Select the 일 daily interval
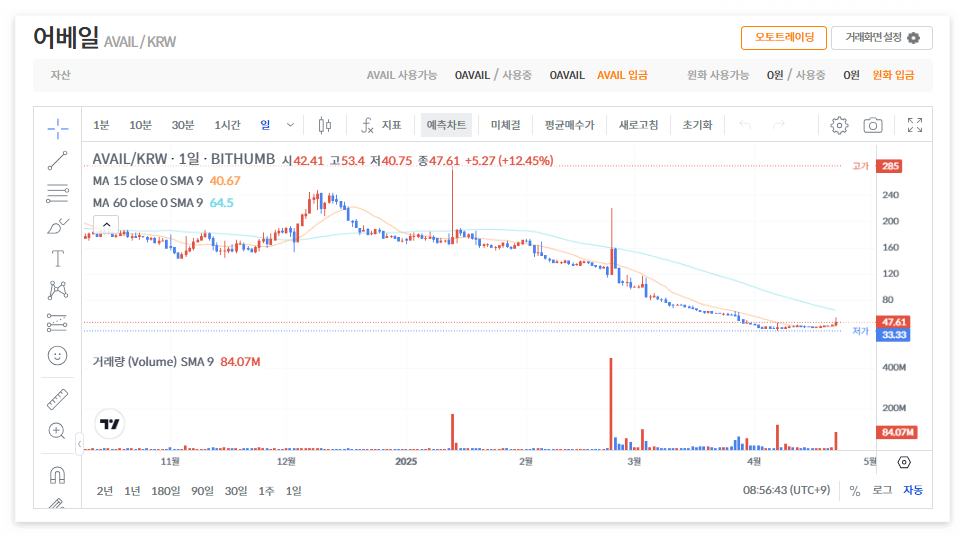Viewport: 965px width, 537px height. (265, 125)
